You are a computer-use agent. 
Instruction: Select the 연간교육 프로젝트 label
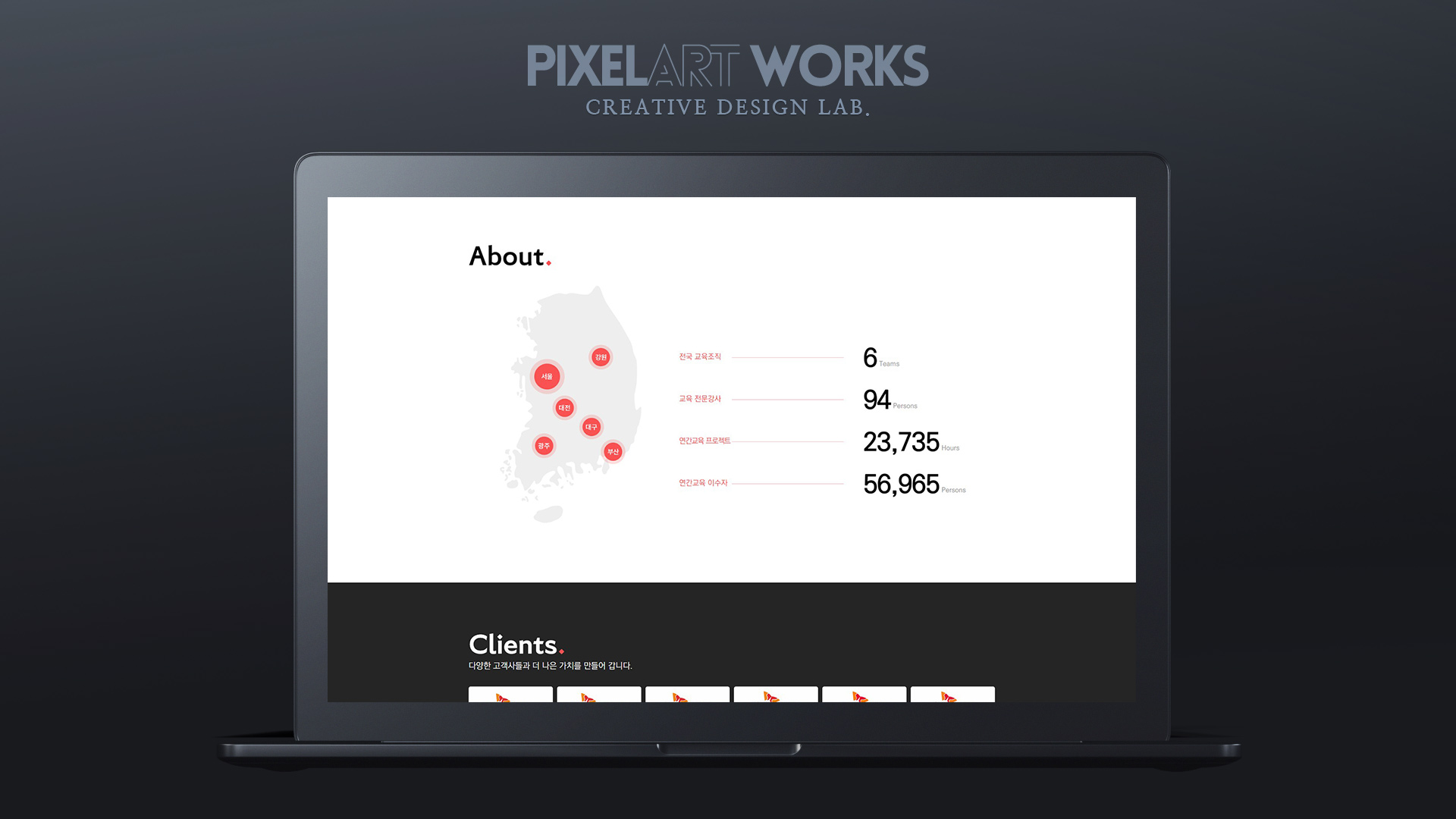704,441
